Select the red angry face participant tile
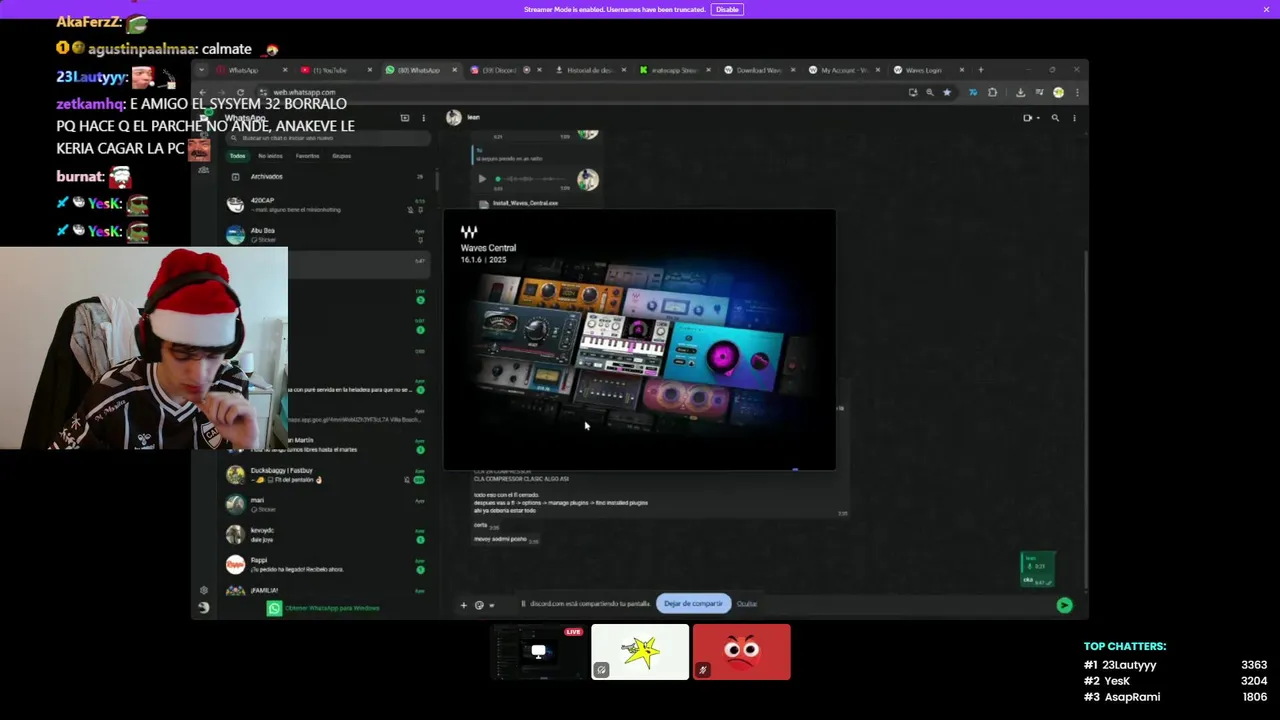This screenshot has width=1280, height=720. coord(742,652)
